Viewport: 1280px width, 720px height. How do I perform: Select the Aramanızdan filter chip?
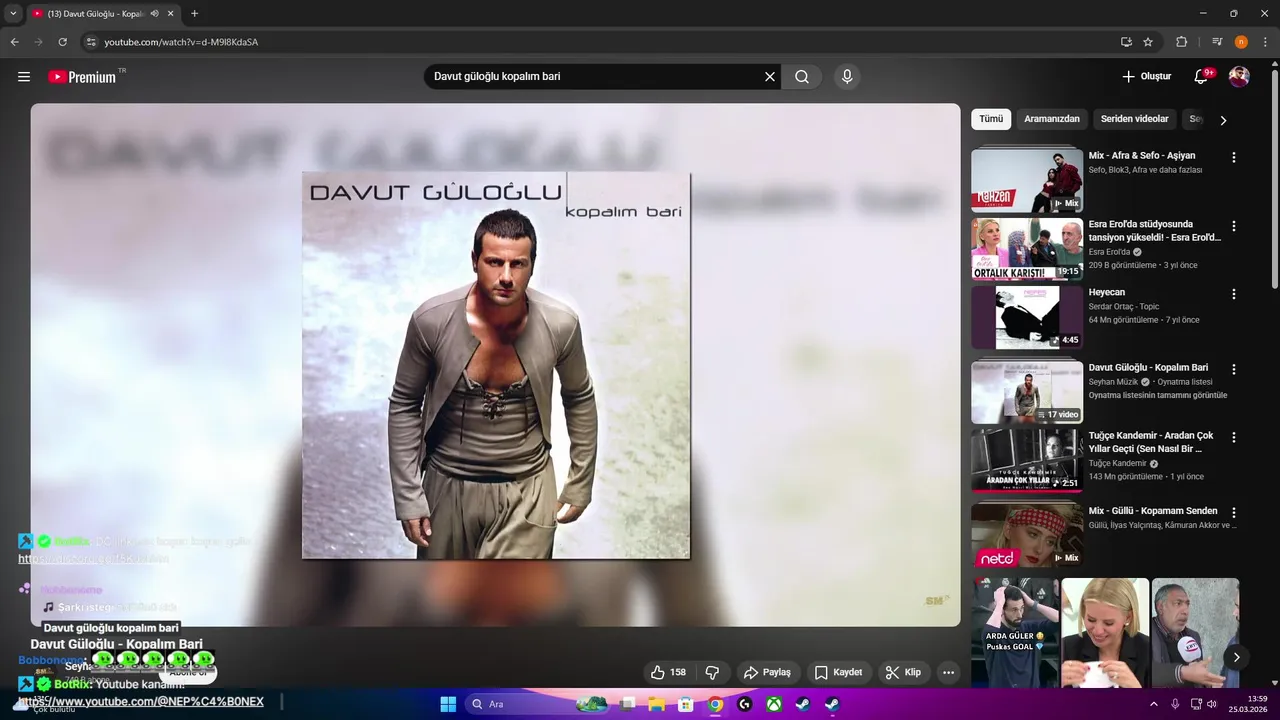click(1052, 119)
